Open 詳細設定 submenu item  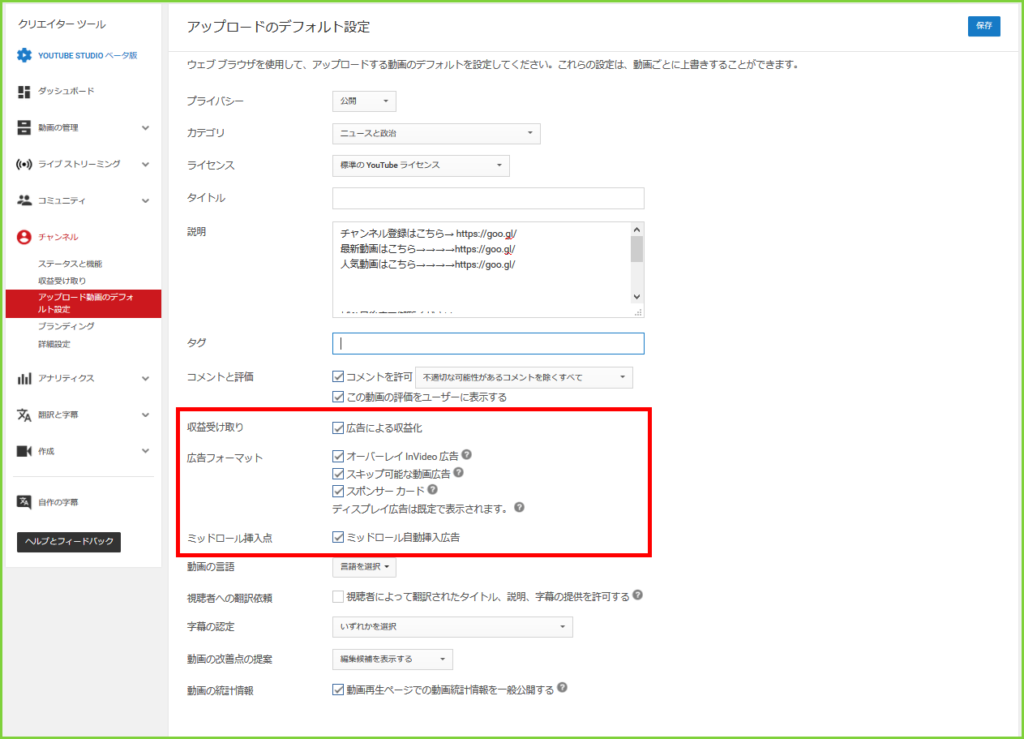coord(54,344)
